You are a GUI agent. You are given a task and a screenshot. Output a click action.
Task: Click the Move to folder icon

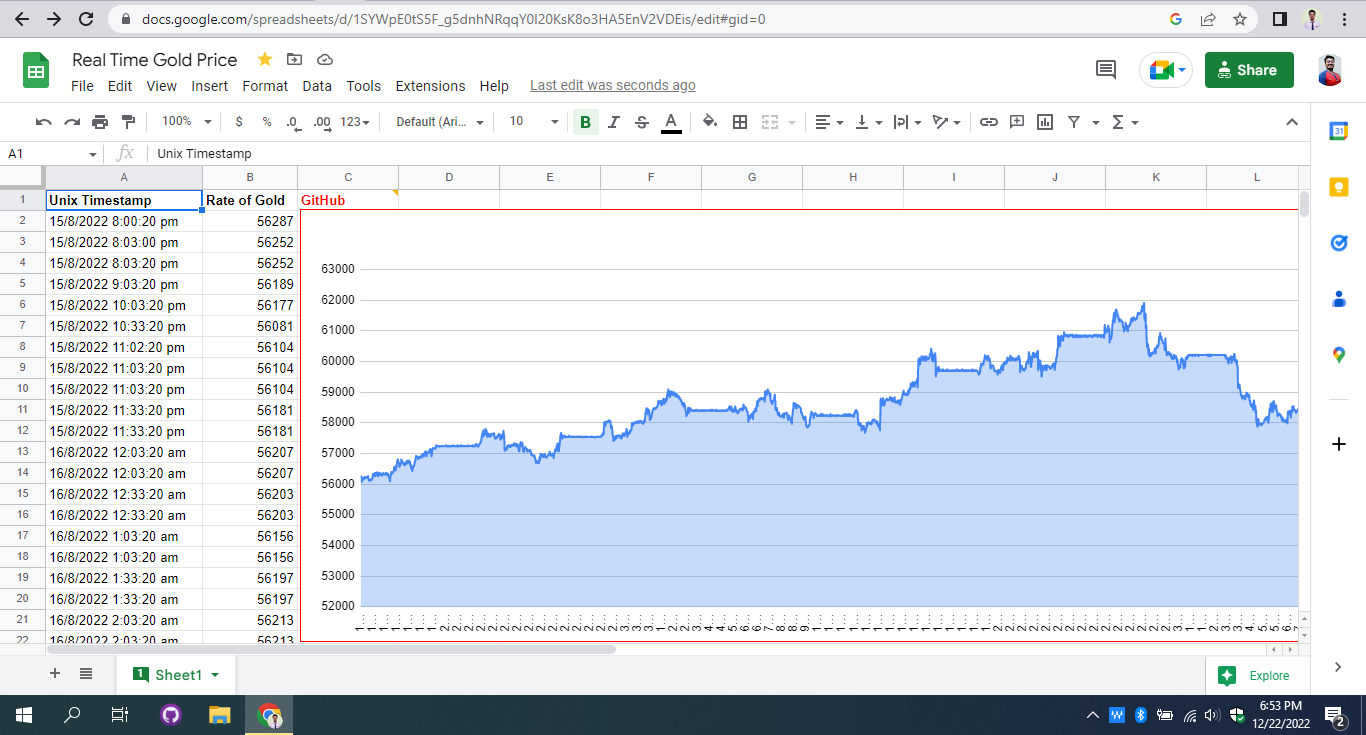(x=294, y=59)
